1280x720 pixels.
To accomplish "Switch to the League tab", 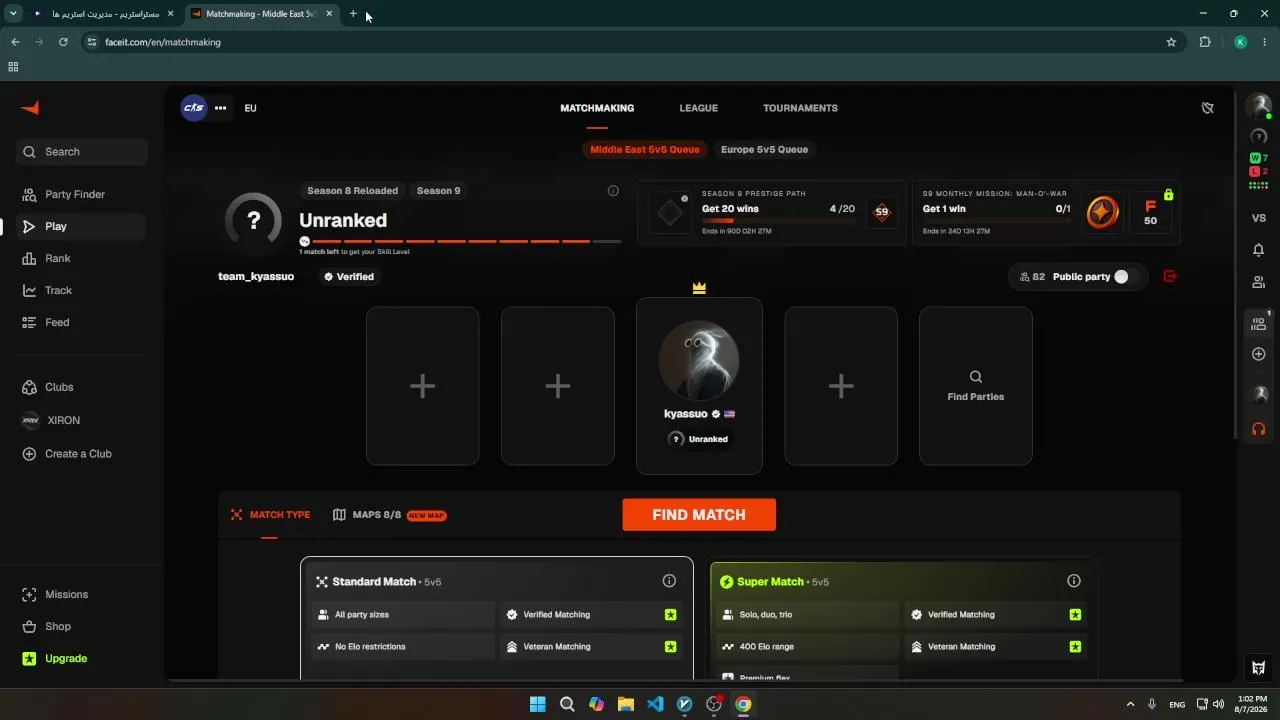I will pos(698,108).
